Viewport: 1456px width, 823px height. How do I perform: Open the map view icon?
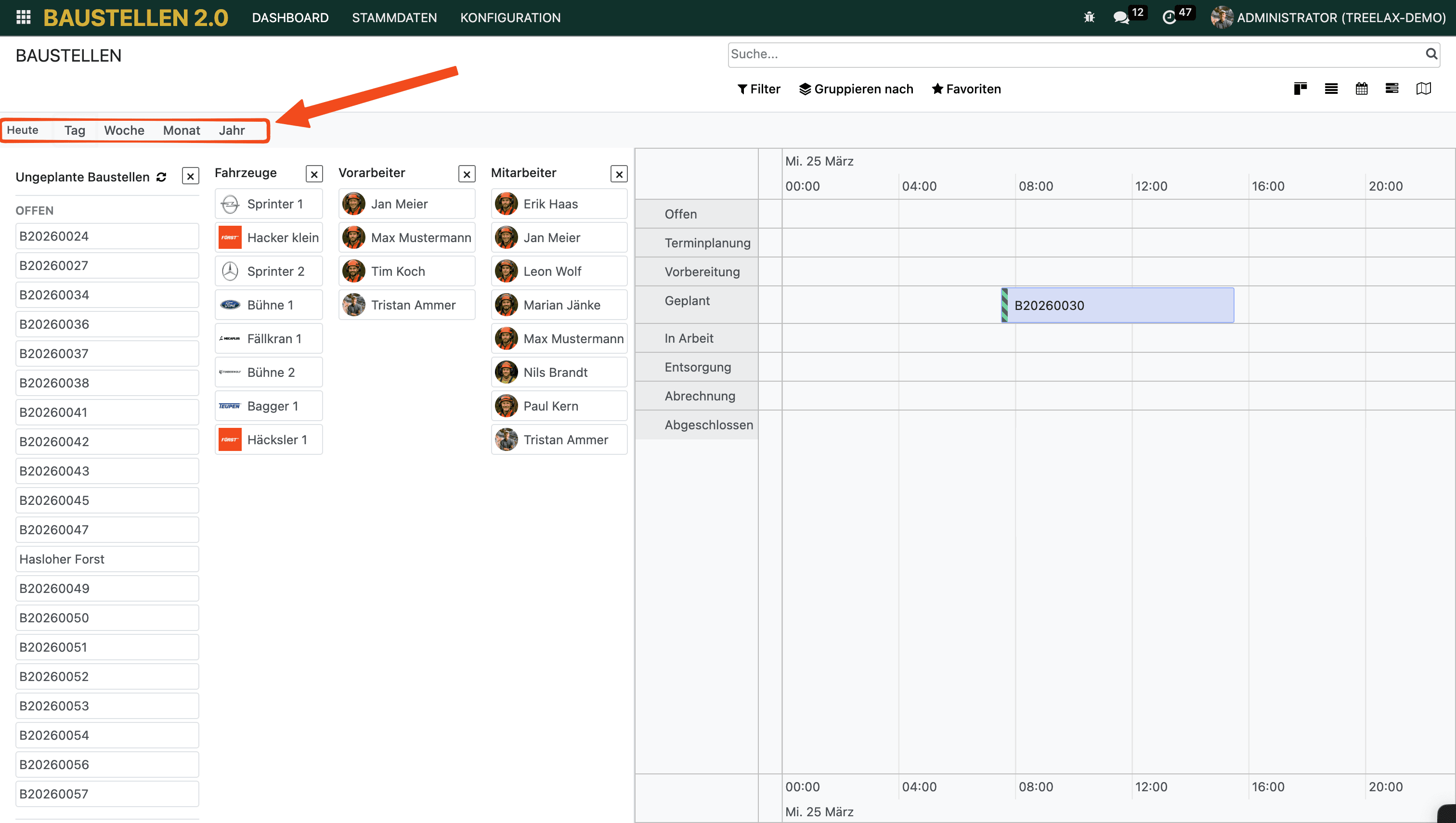click(x=1423, y=89)
